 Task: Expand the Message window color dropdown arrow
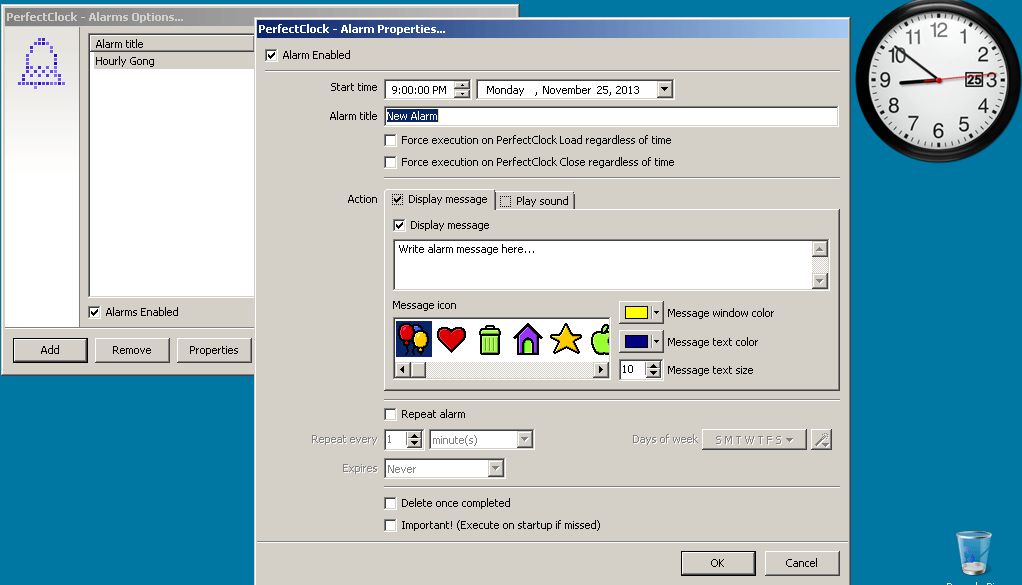click(656, 313)
